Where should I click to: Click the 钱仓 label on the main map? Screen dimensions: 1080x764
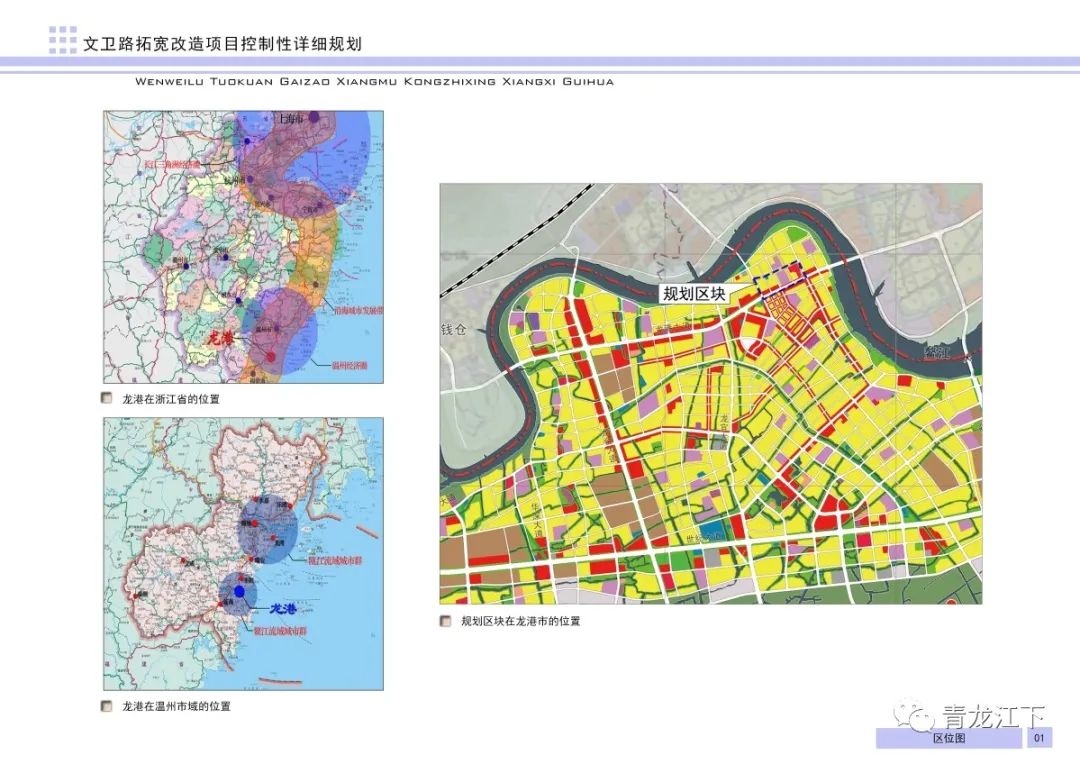[454, 329]
